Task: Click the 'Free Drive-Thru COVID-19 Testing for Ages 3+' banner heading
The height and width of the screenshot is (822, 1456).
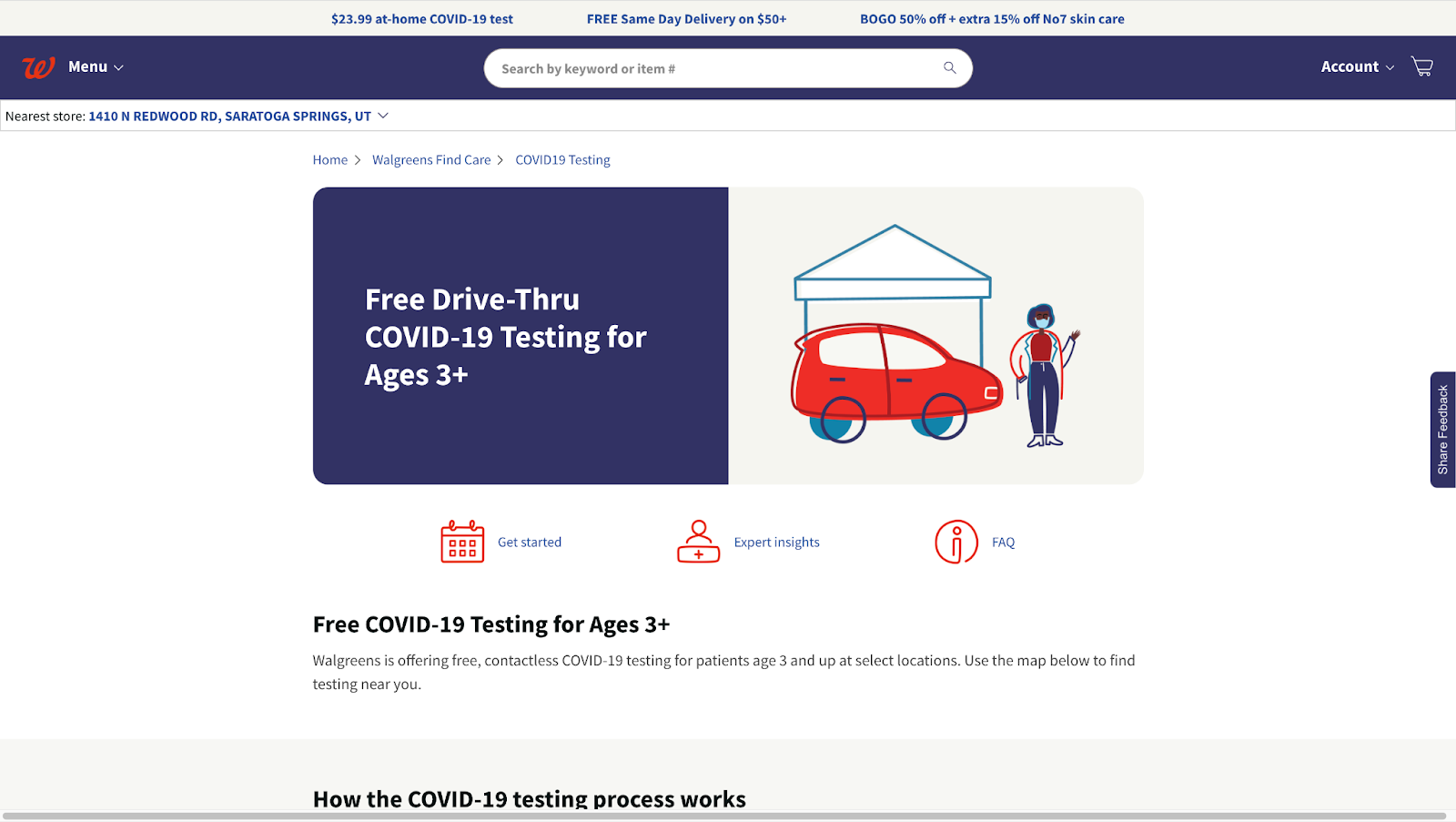Action: pos(505,337)
